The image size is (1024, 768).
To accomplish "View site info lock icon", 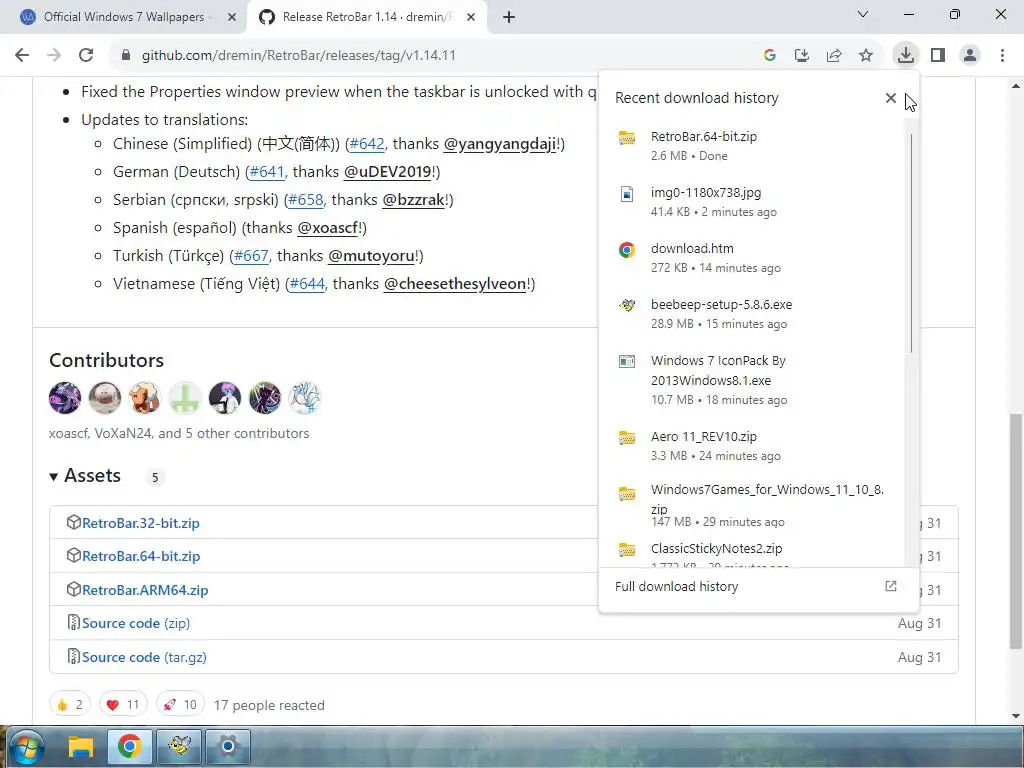I will [x=126, y=56].
